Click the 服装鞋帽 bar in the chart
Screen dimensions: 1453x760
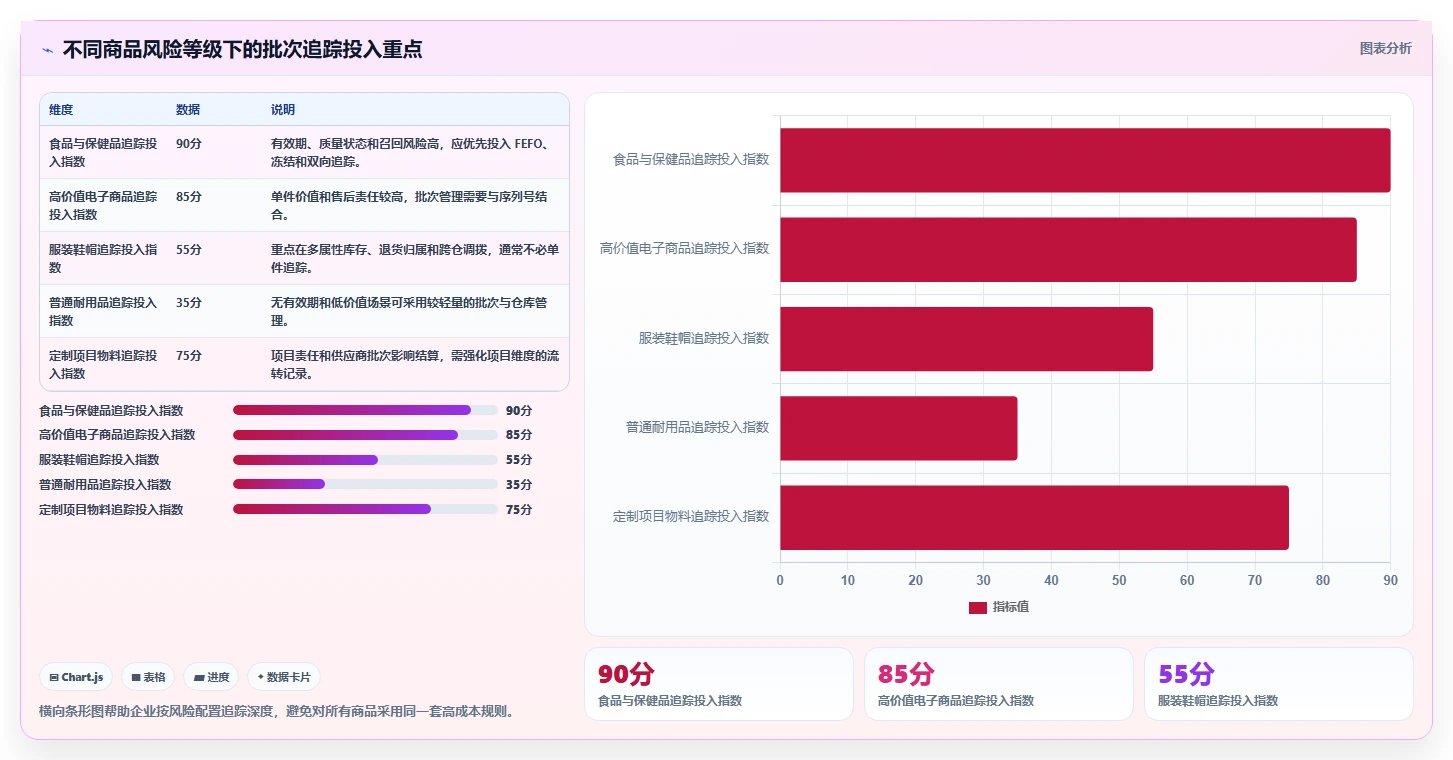coord(966,339)
